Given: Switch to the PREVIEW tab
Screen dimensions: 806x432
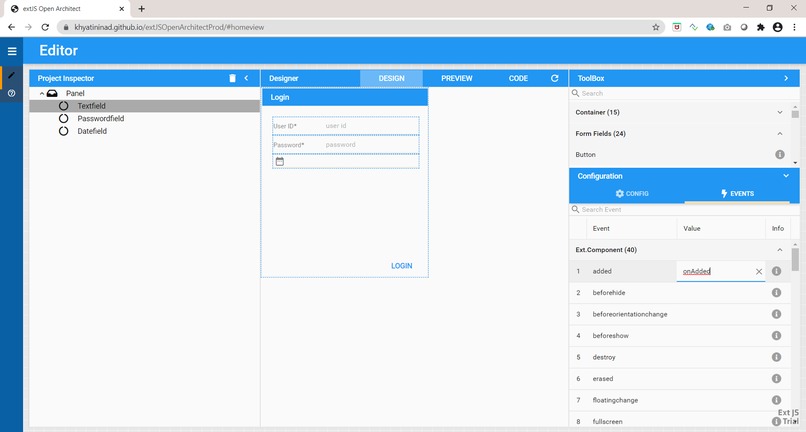Looking at the screenshot, I should point(456,78).
